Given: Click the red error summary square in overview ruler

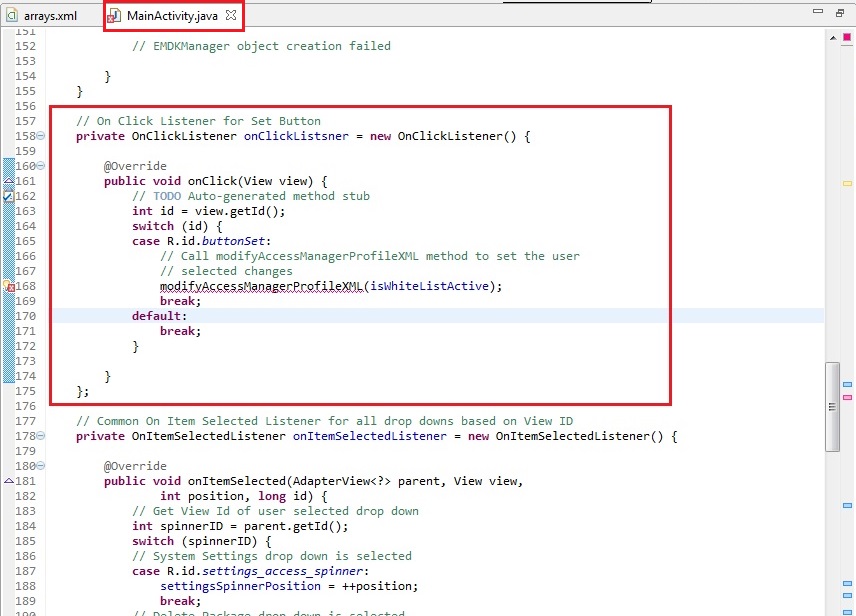Looking at the screenshot, I should pyautogui.click(x=847, y=37).
